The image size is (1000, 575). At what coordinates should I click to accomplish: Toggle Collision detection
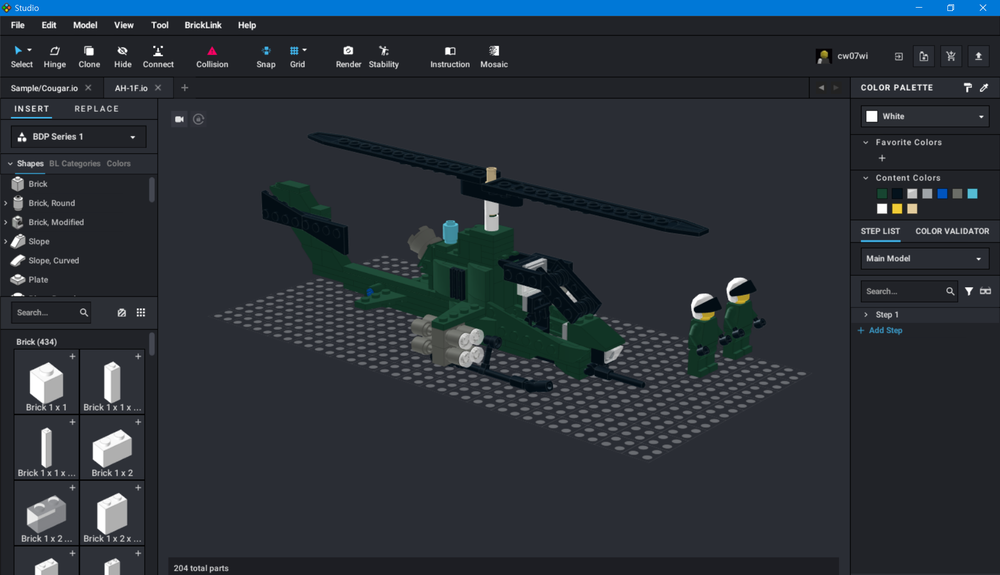click(212, 56)
